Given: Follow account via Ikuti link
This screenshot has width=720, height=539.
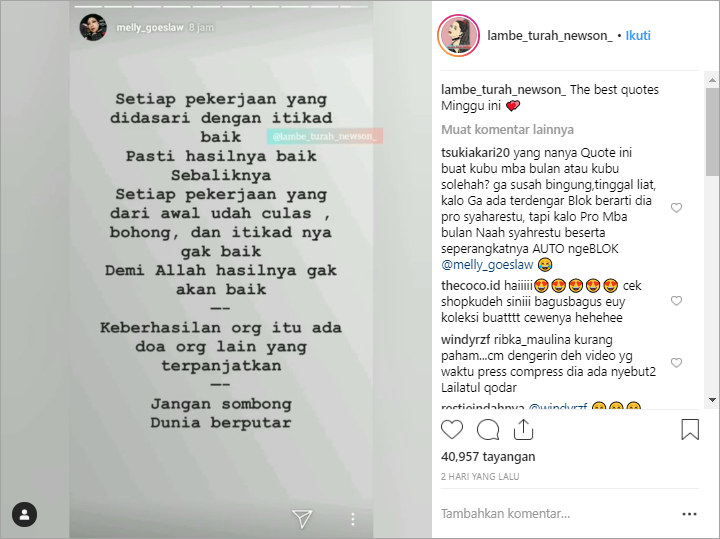Looking at the screenshot, I should click(638, 35).
